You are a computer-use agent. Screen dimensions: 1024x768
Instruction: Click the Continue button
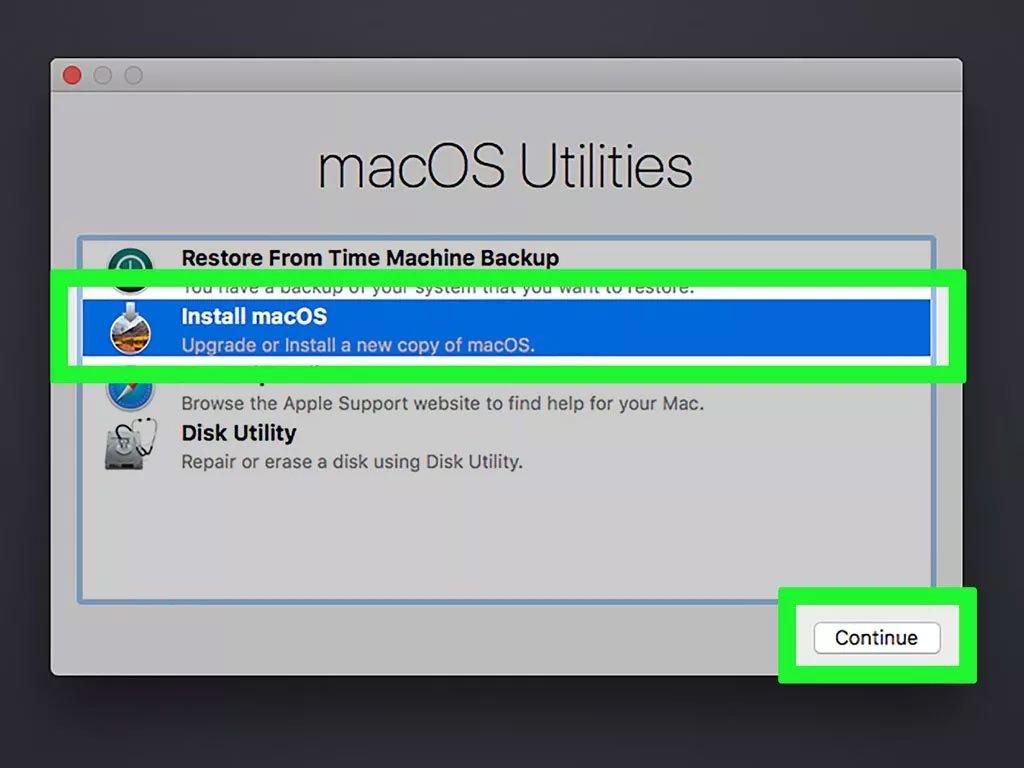876,637
